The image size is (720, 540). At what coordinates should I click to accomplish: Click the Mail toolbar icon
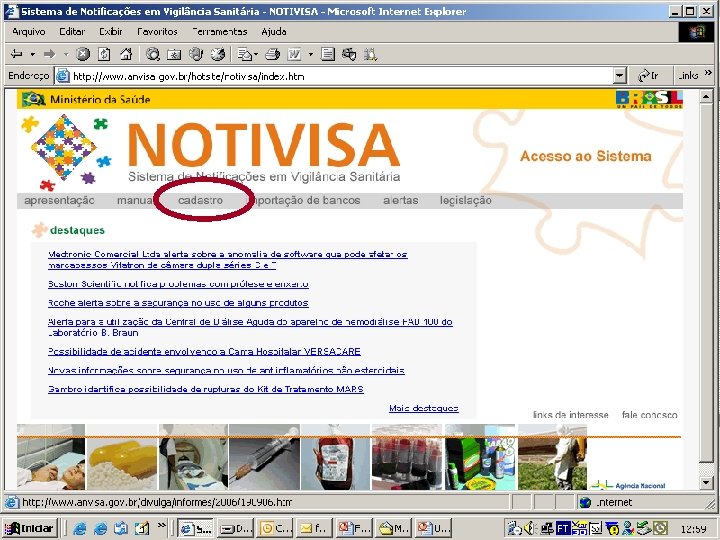[x=245, y=54]
